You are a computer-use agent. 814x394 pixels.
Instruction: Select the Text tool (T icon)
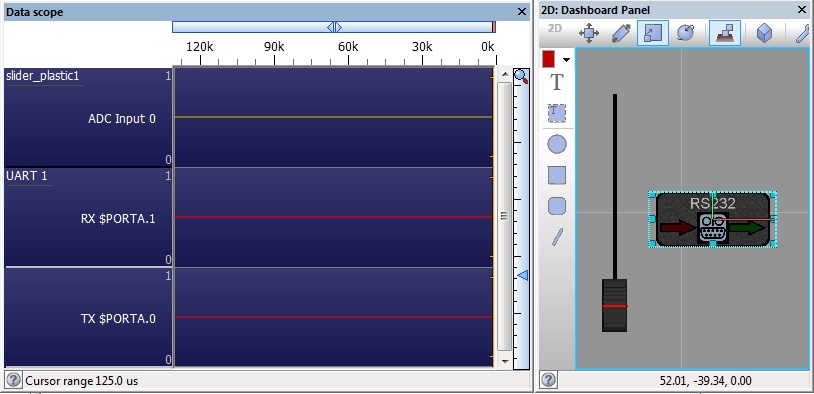(557, 82)
